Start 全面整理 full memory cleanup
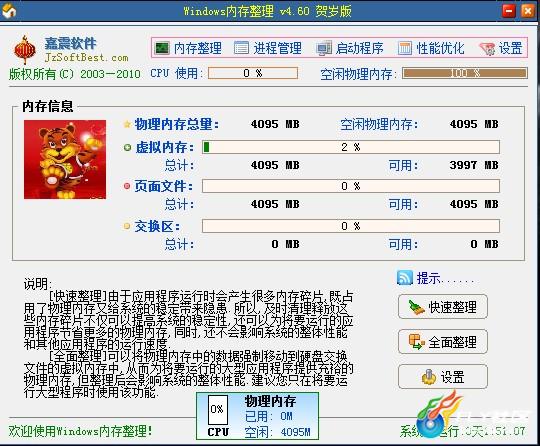540x446 pixels. [x=443, y=342]
